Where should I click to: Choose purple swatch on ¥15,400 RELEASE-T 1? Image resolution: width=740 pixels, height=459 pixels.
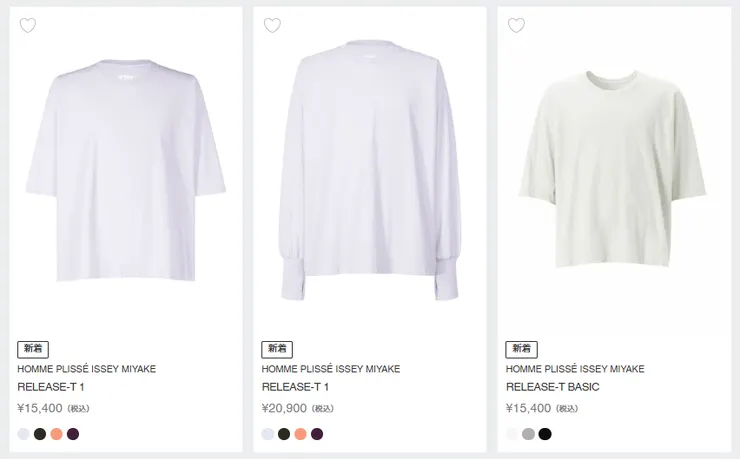point(73,434)
